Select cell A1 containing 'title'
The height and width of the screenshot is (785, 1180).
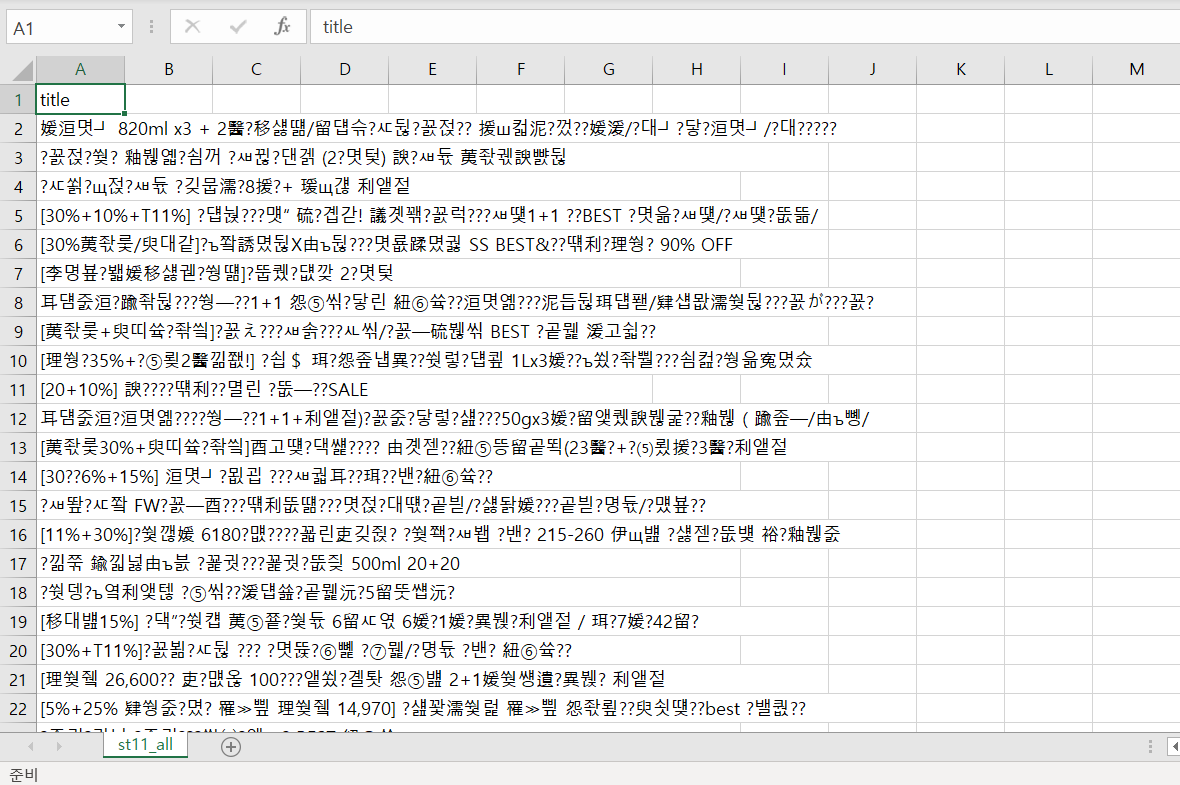click(x=80, y=100)
